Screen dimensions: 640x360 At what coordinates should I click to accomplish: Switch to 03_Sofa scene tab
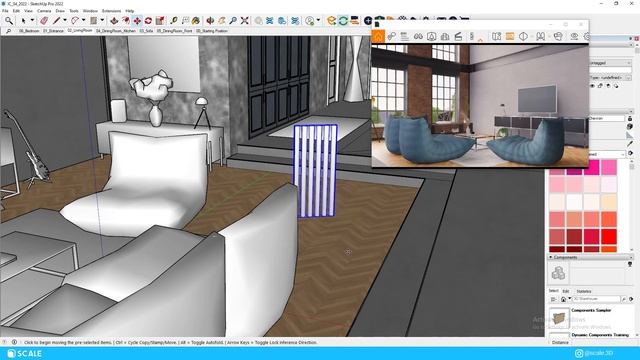146,31
